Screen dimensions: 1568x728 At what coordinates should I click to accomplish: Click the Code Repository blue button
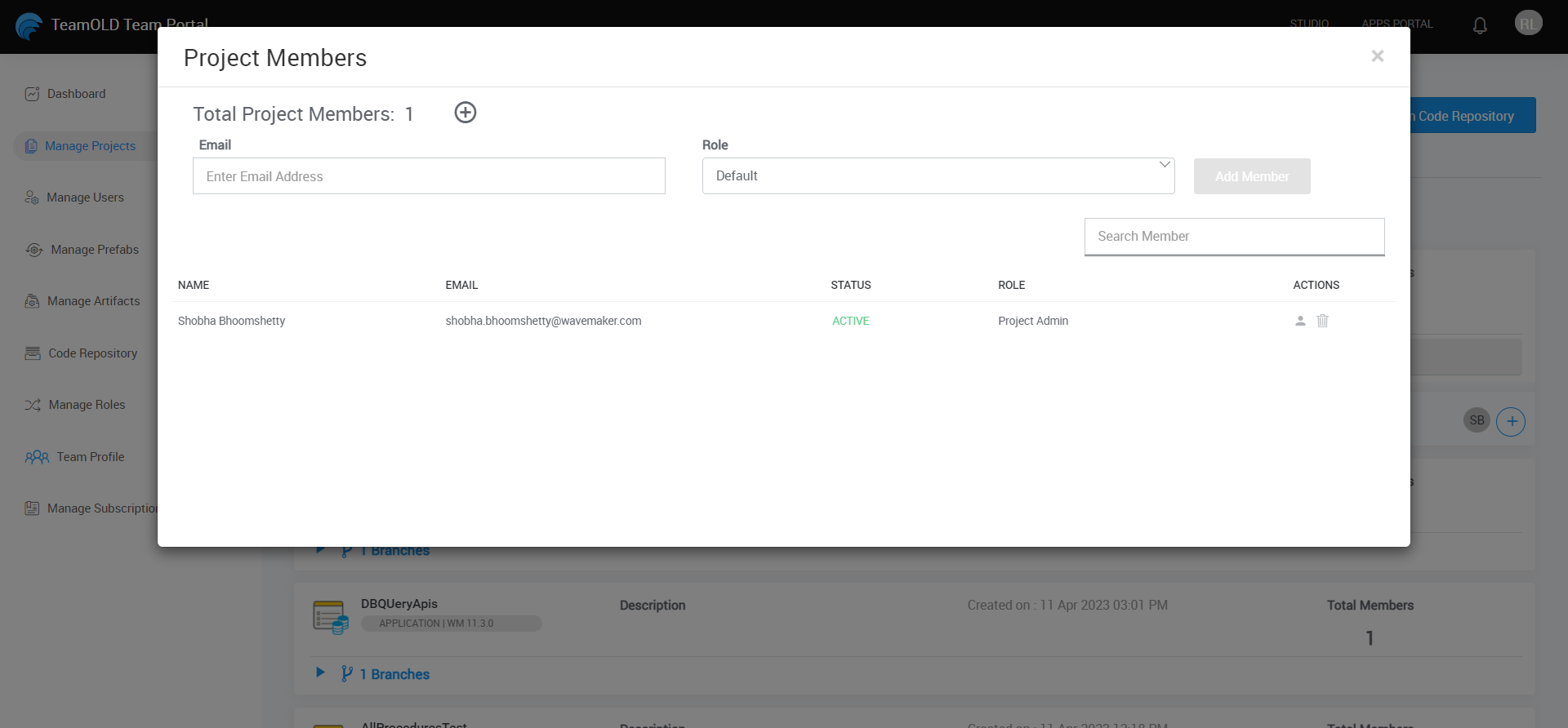tap(1470, 116)
